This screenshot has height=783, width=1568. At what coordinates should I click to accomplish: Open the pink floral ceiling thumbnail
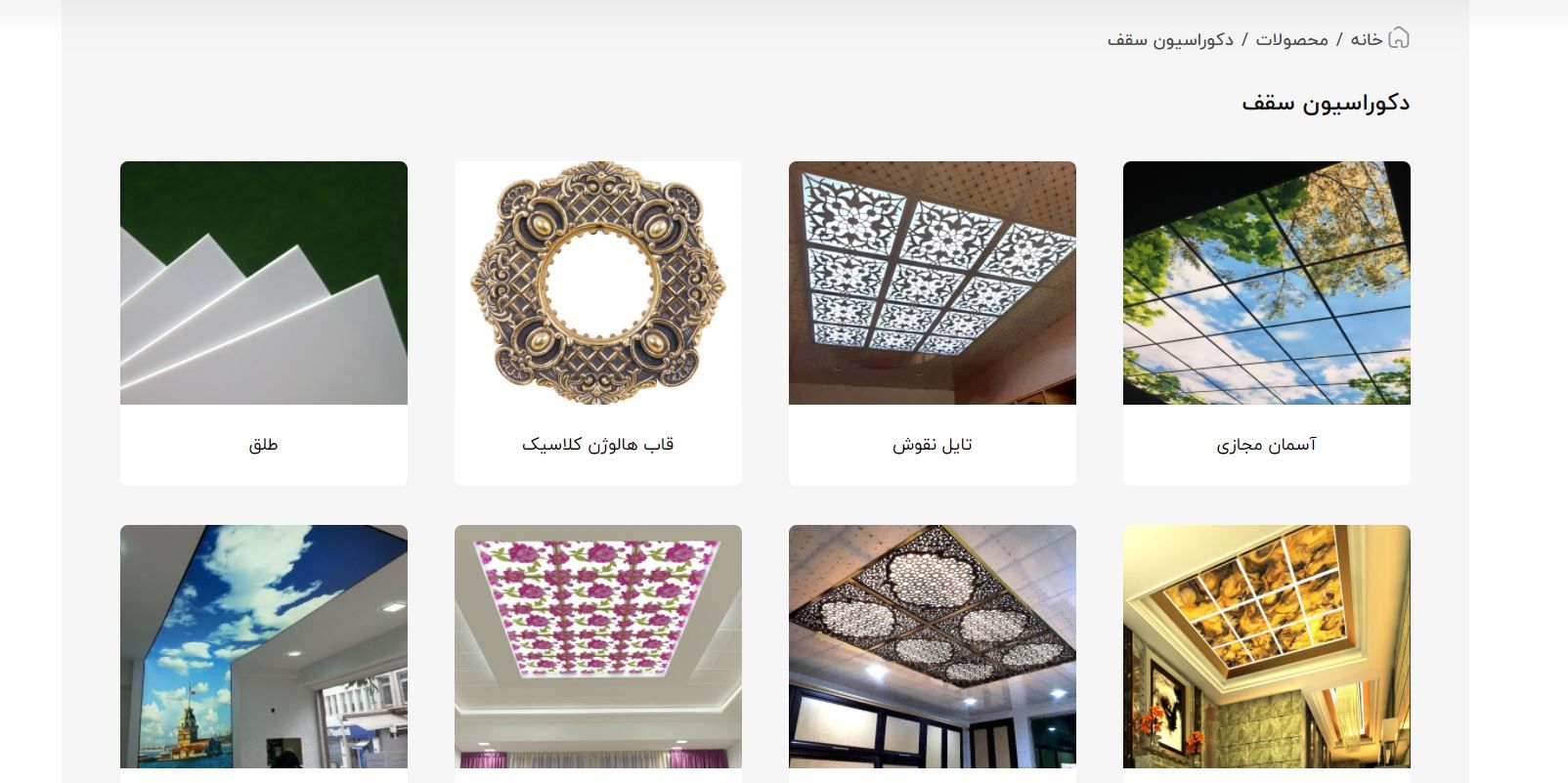(597, 646)
